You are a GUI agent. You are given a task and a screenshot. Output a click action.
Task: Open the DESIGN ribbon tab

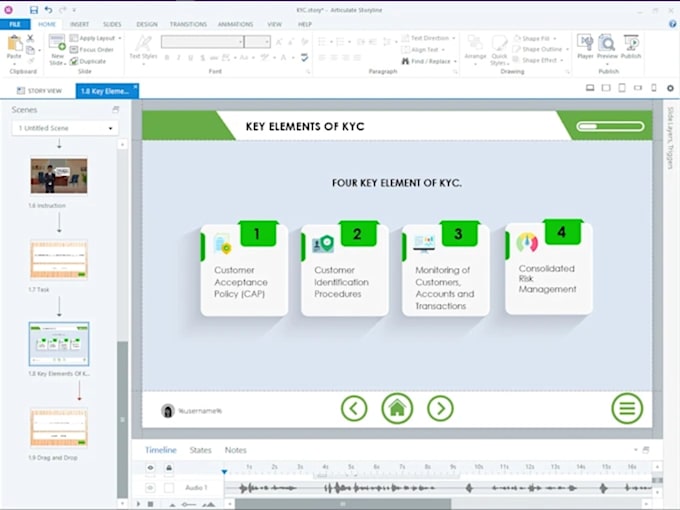pyautogui.click(x=147, y=24)
